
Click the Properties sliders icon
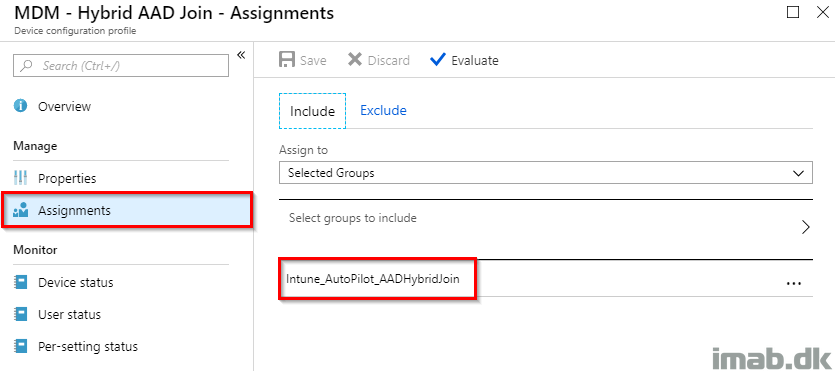(20, 178)
